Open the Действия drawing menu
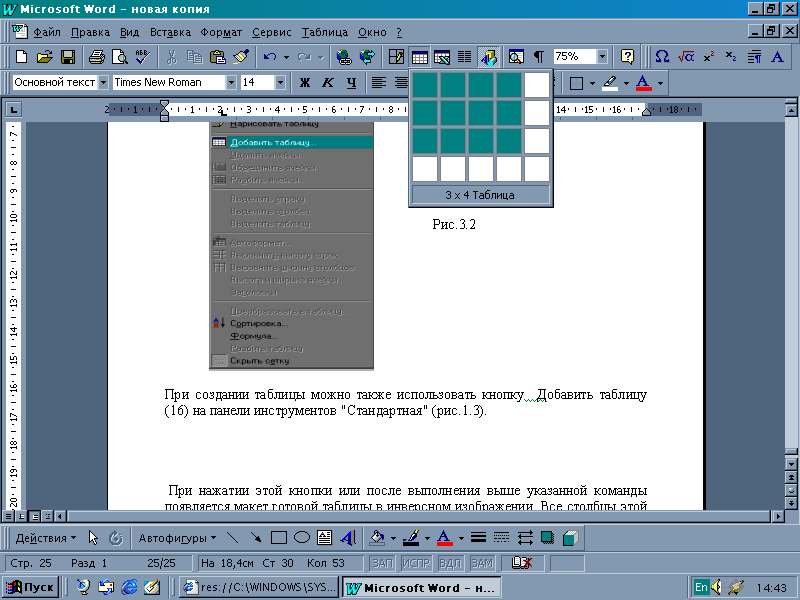 pos(45,538)
